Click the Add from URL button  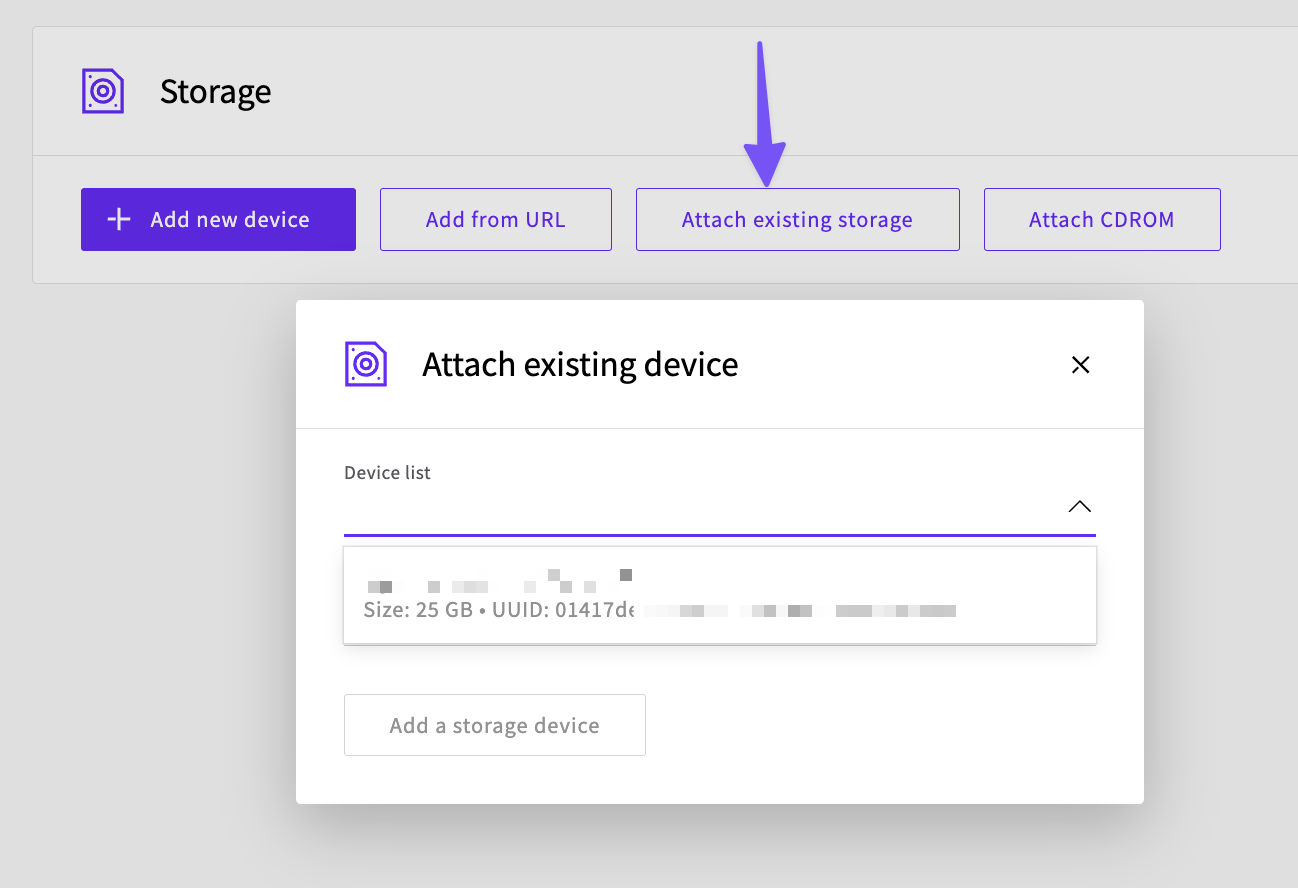pos(496,219)
